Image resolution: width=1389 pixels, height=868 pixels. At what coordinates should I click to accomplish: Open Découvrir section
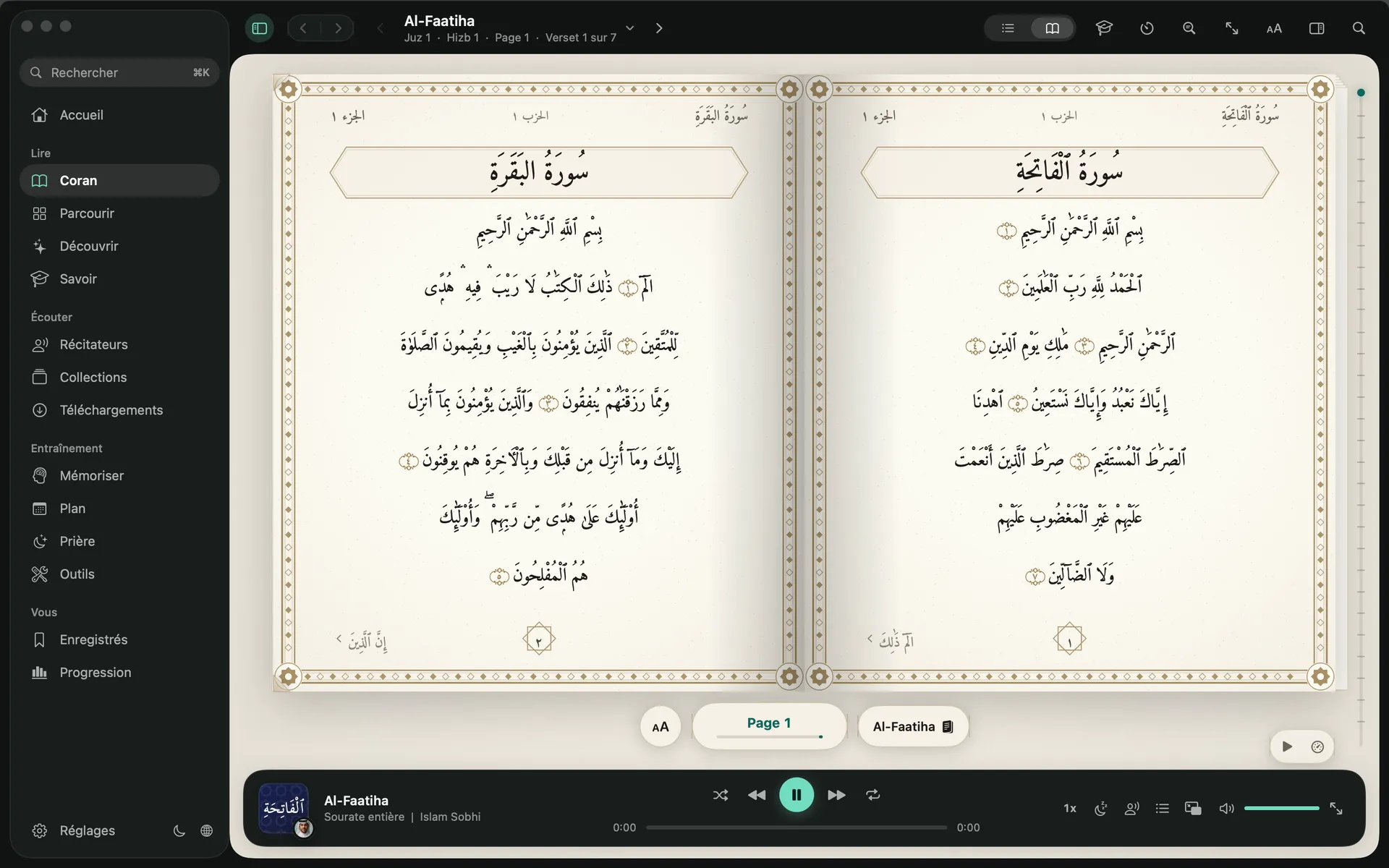click(119, 246)
